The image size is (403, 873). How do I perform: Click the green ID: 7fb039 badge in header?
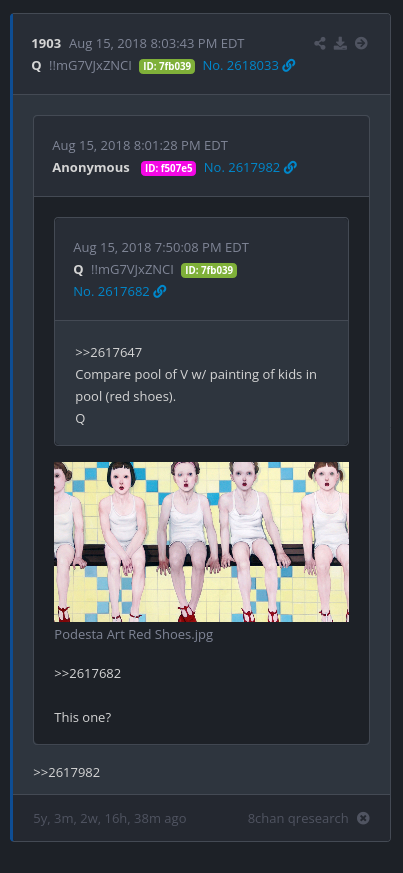167,66
